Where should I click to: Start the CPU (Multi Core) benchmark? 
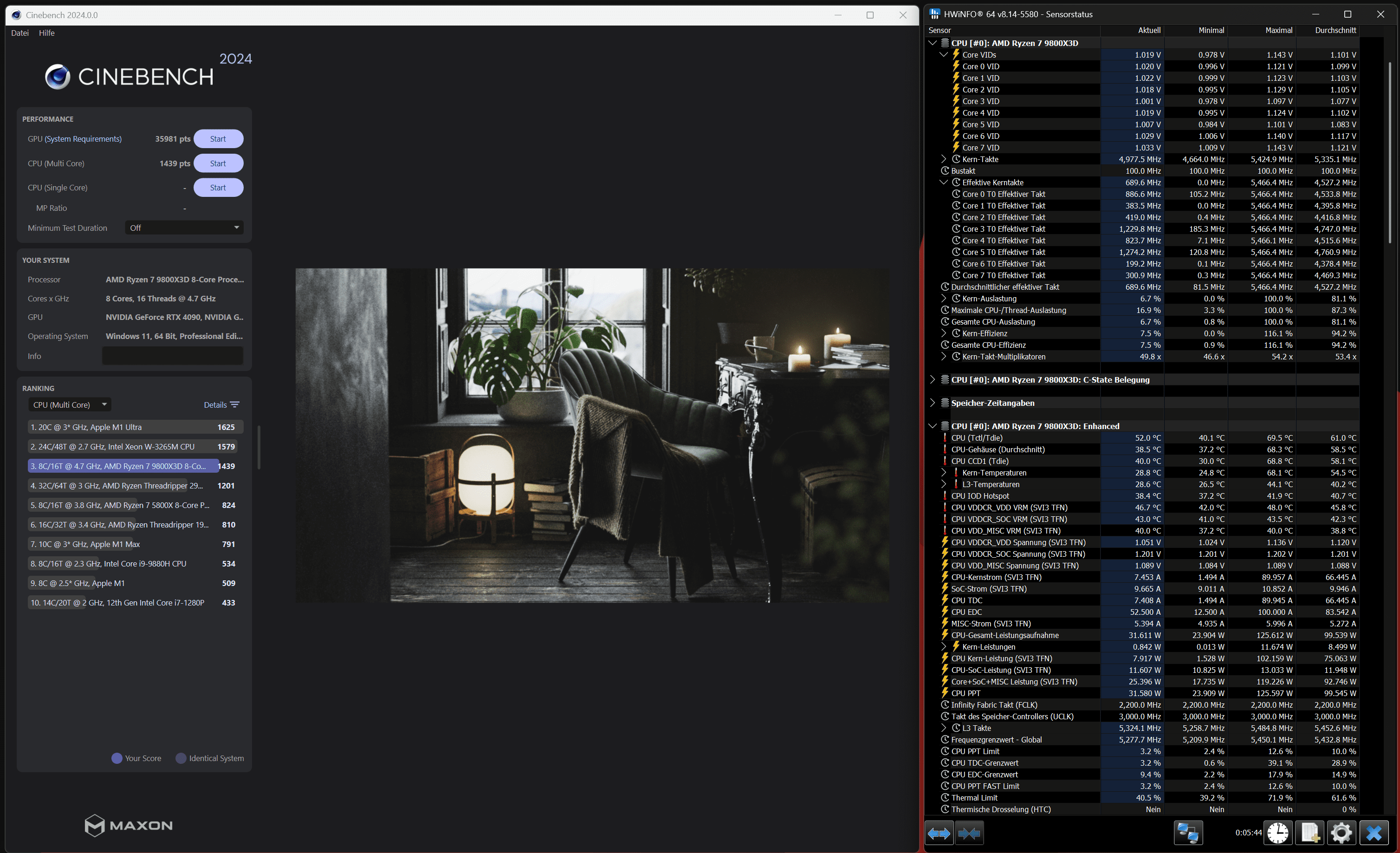point(218,163)
